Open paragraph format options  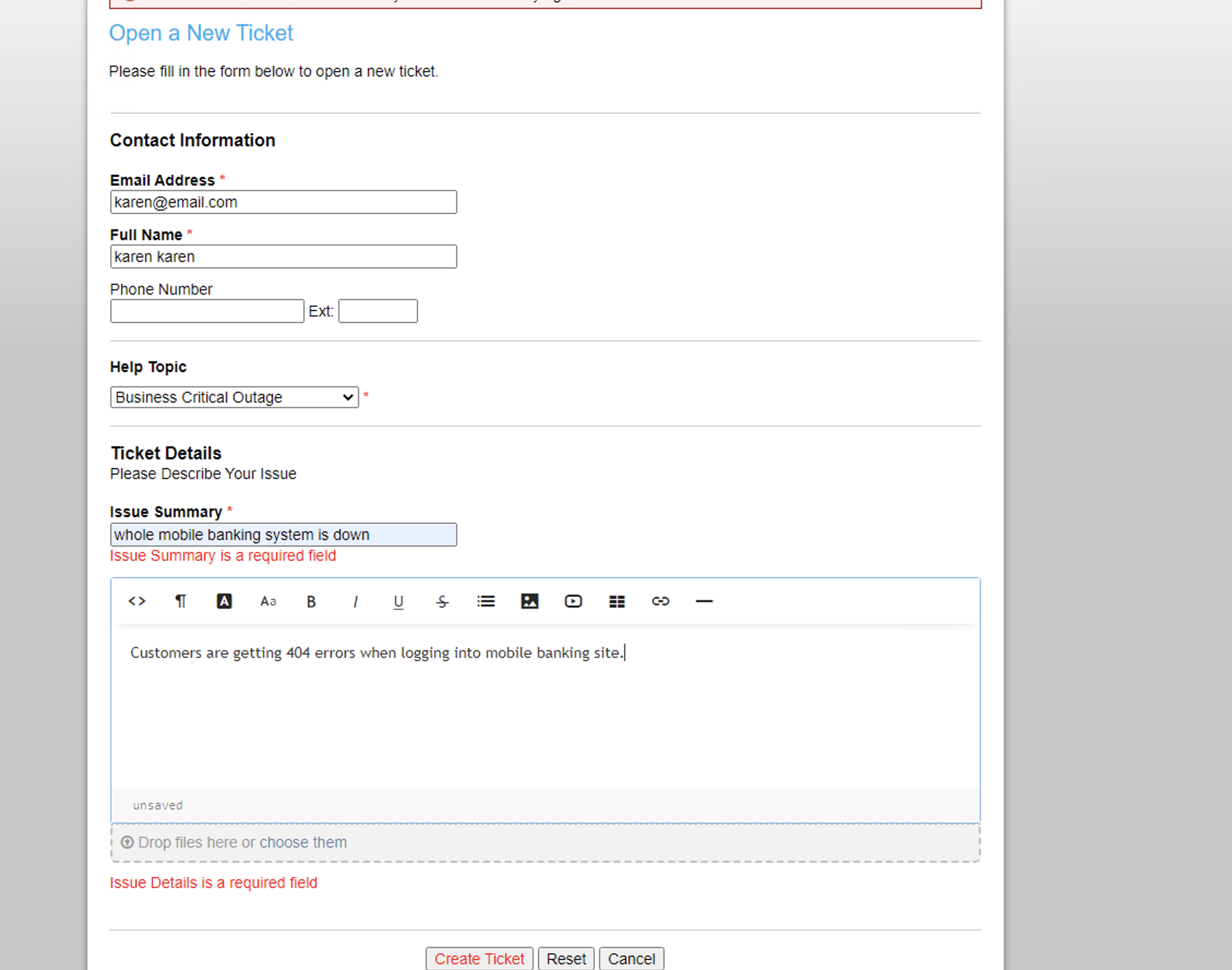(x=181, y=601)
